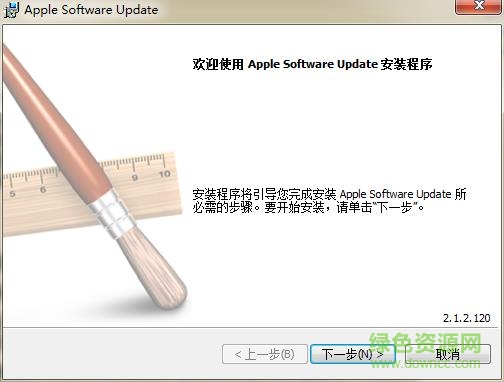Click the paintbrush and ruler artwork
Image resolution: width=504 pixels, height=382 pixels.
[x=95, y=177]
